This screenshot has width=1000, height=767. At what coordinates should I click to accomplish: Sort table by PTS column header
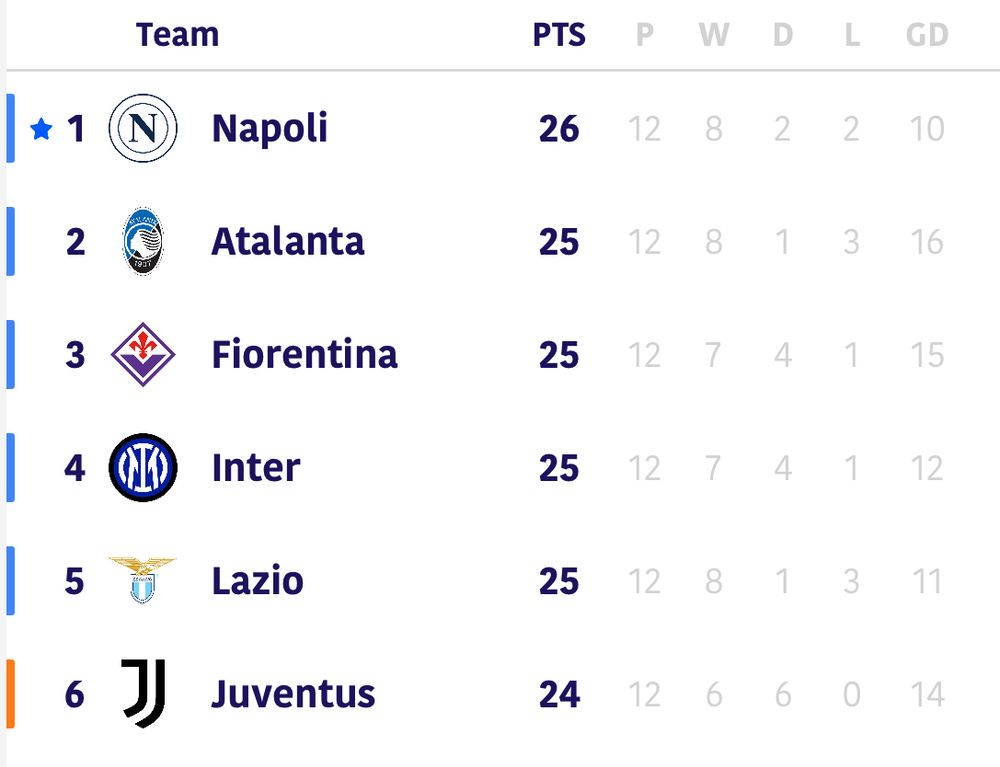click(x=558, y=35)
